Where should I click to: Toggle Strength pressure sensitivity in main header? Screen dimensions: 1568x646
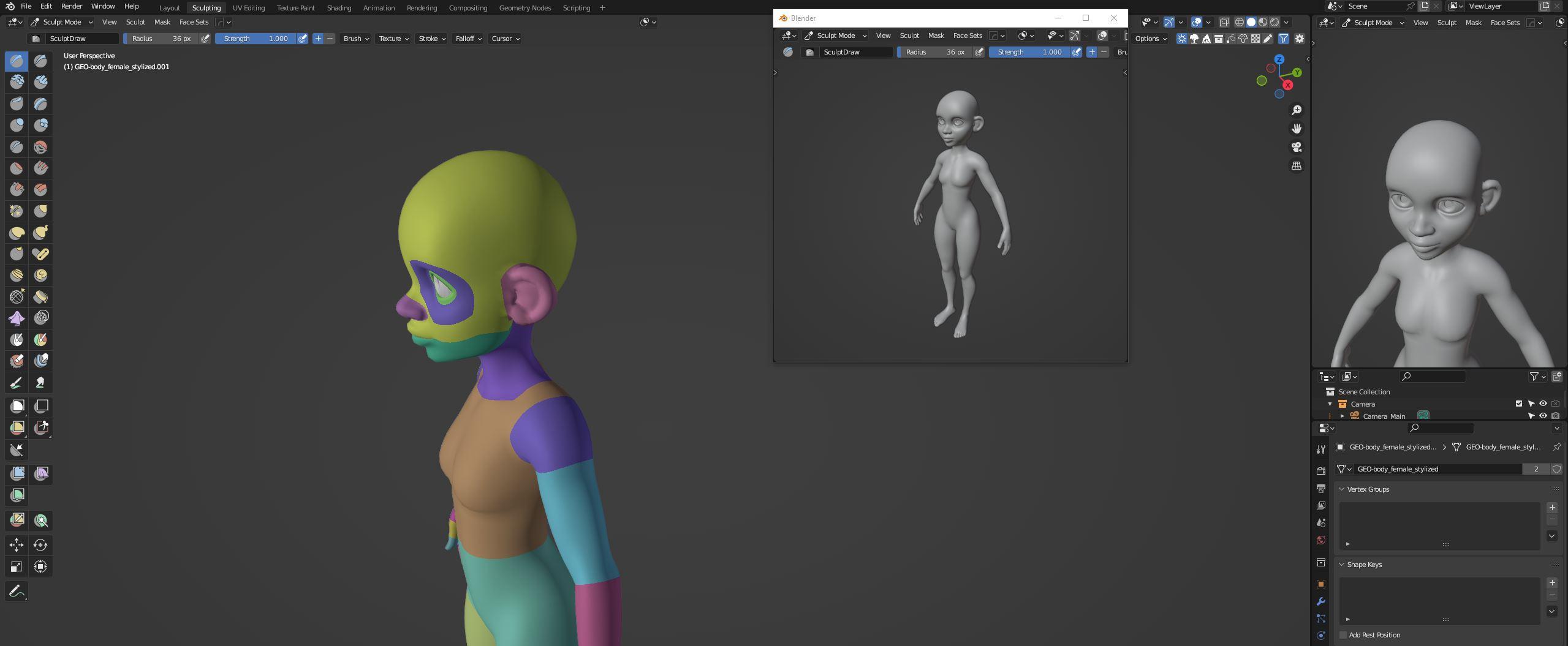303,39
